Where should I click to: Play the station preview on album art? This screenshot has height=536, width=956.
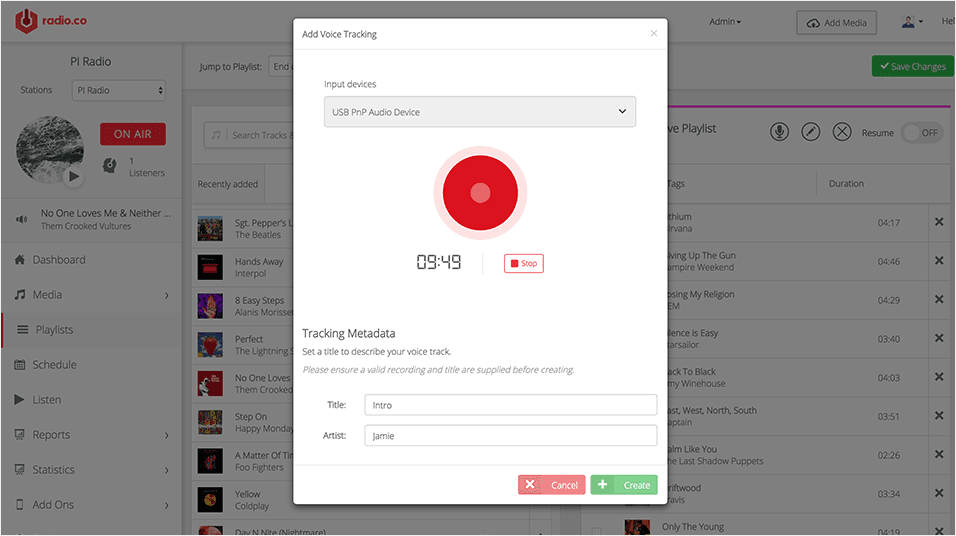coord(73,177)
